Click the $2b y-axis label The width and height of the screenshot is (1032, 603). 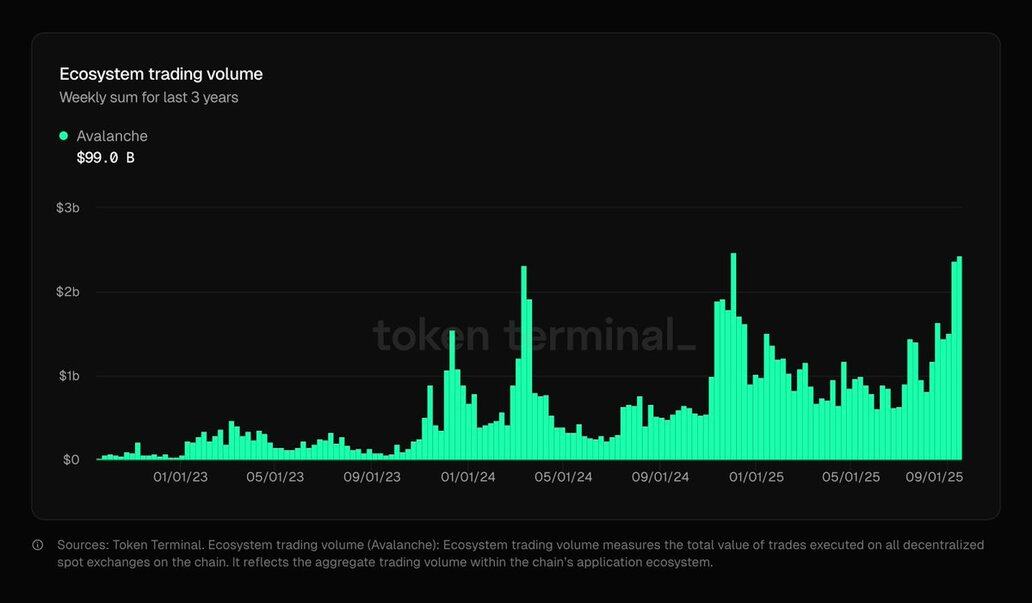pyautogui.click(x=68, y=292)
